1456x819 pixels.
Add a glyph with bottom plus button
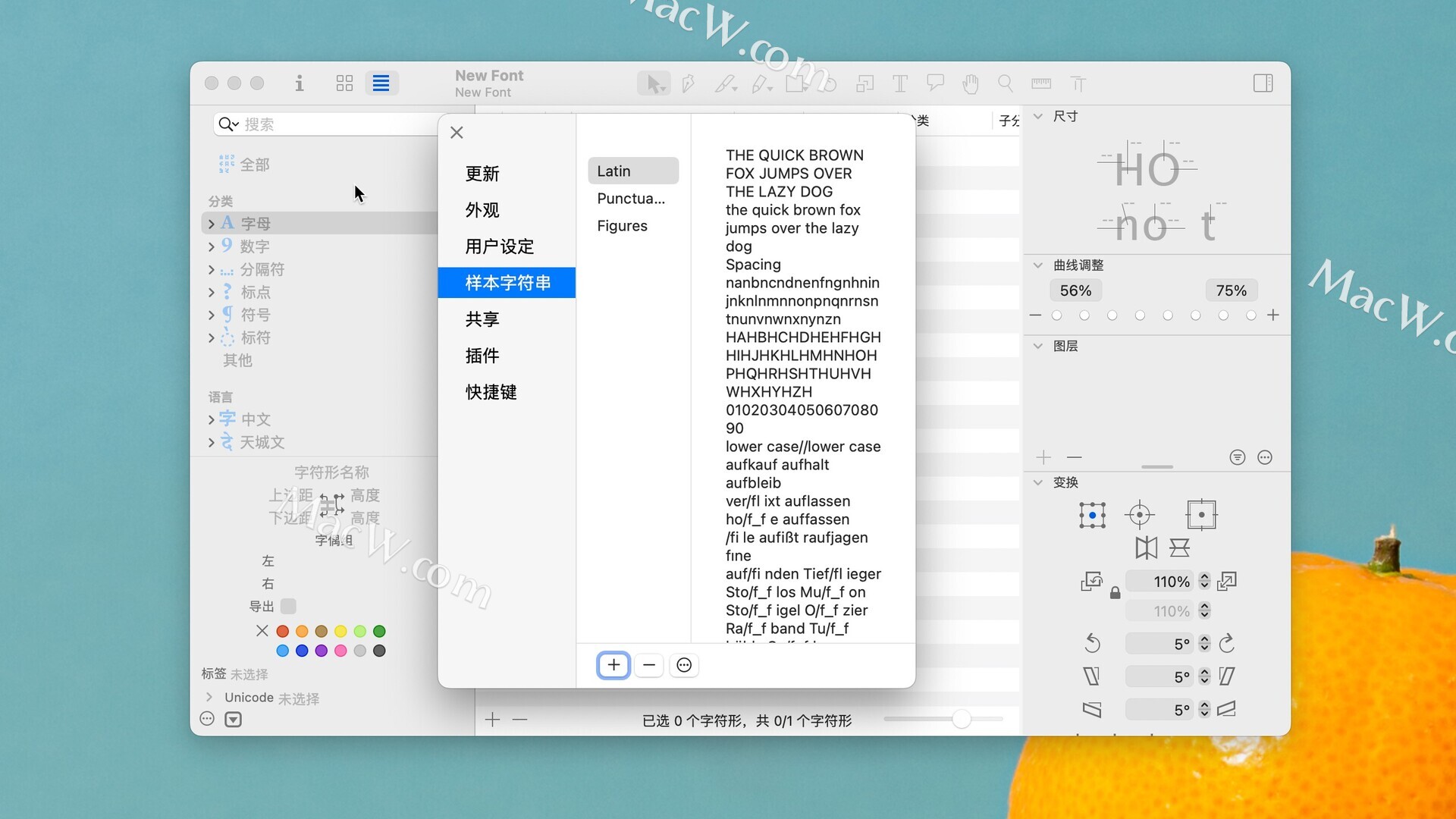click(493, 720)
